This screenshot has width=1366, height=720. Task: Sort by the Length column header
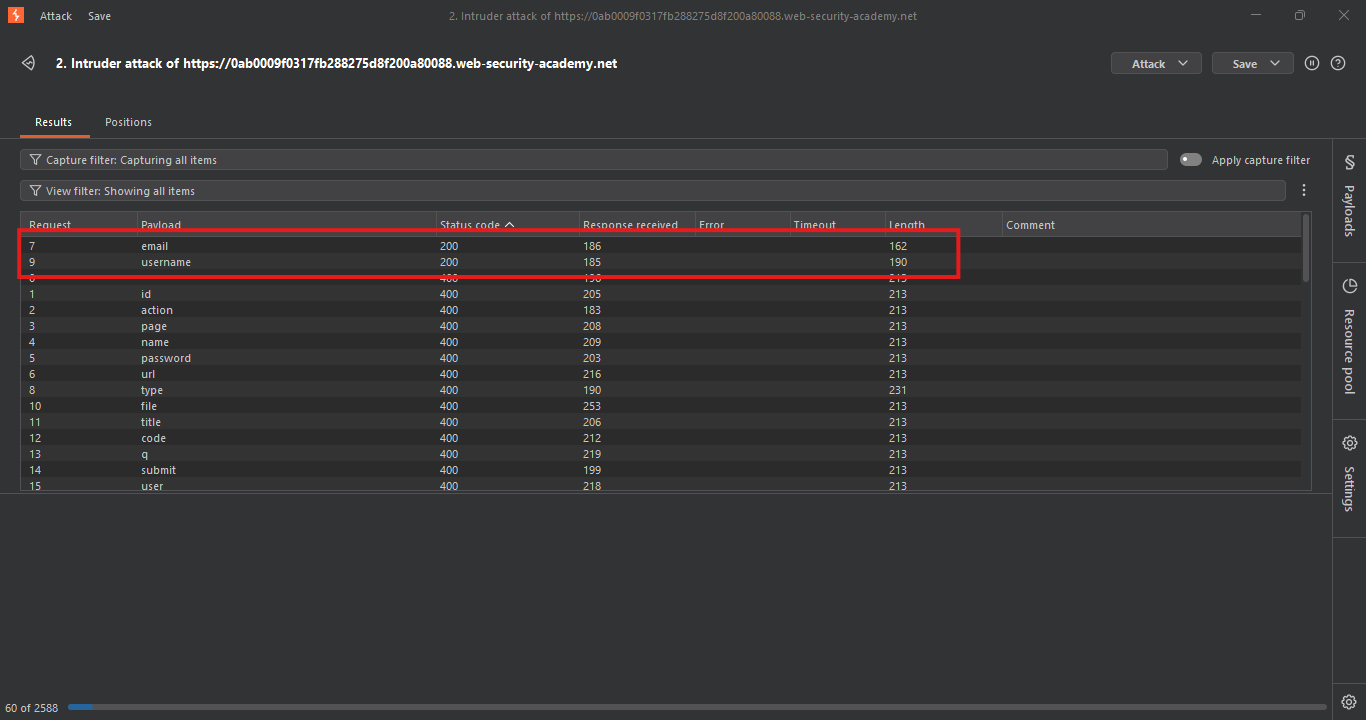point(944,225)
